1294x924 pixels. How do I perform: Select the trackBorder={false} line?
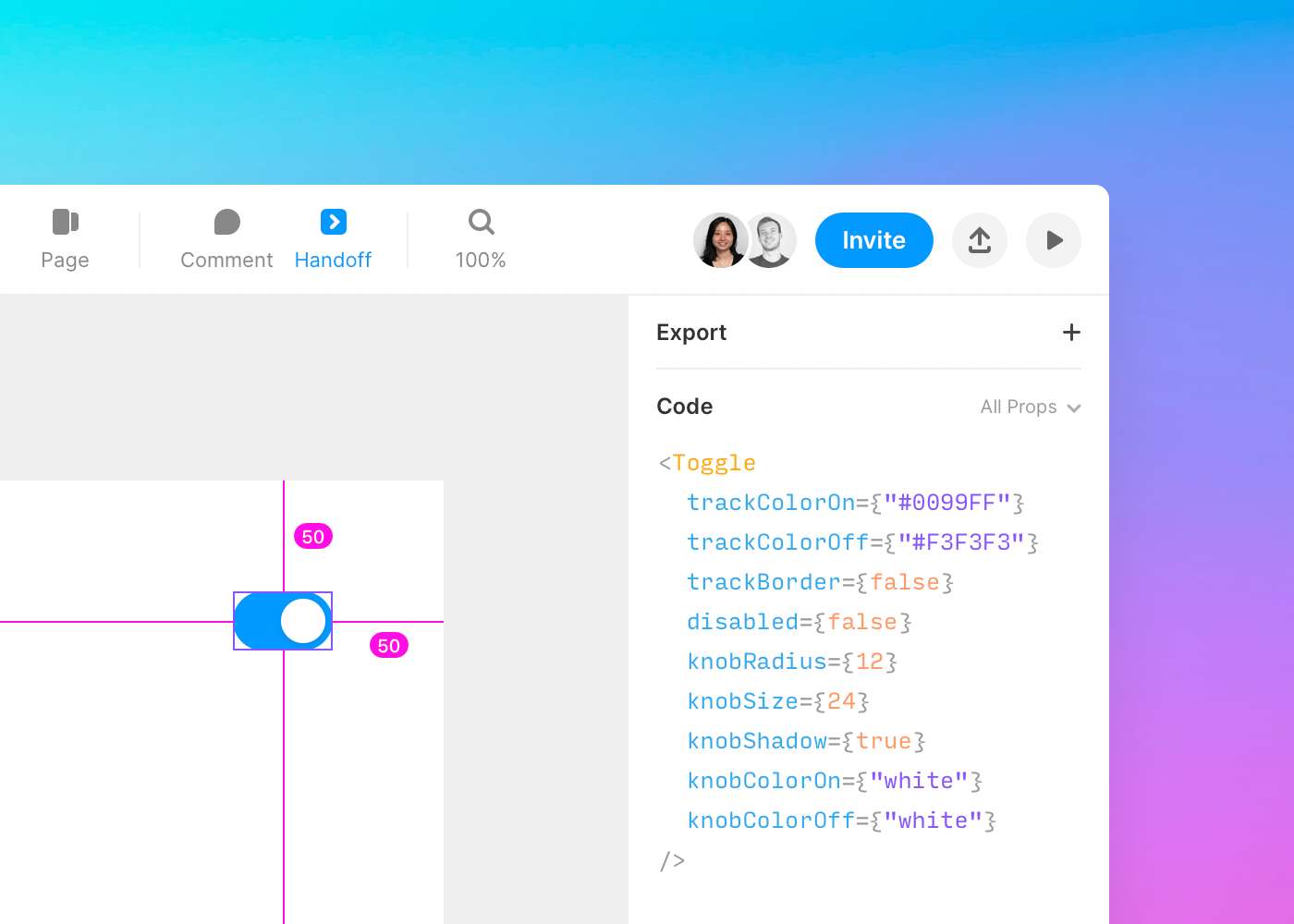click(821, 582)
